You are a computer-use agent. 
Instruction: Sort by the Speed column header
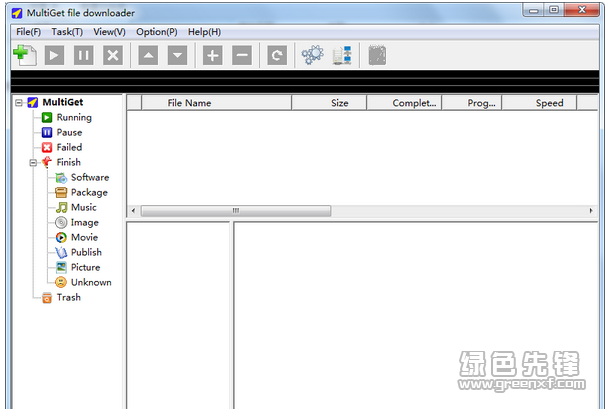click(539, 103)
